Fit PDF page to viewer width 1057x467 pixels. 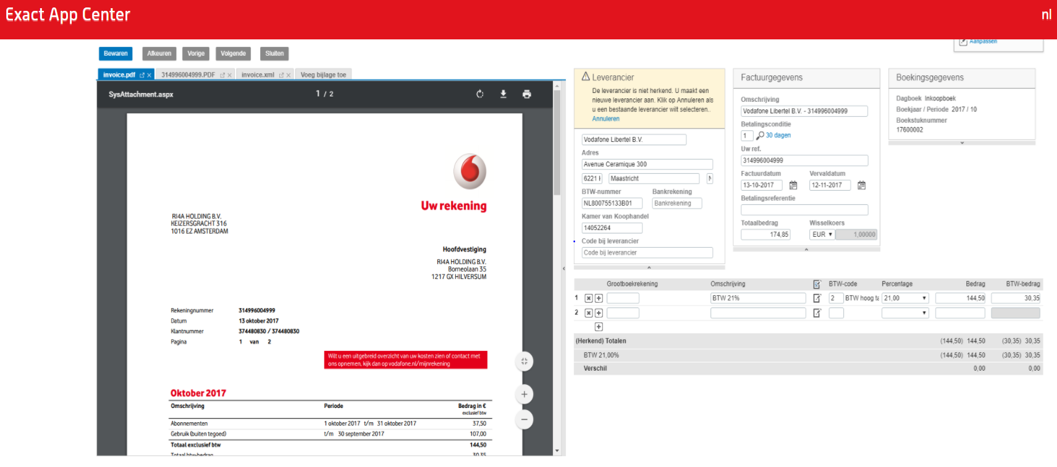click(x=524, y=361)
